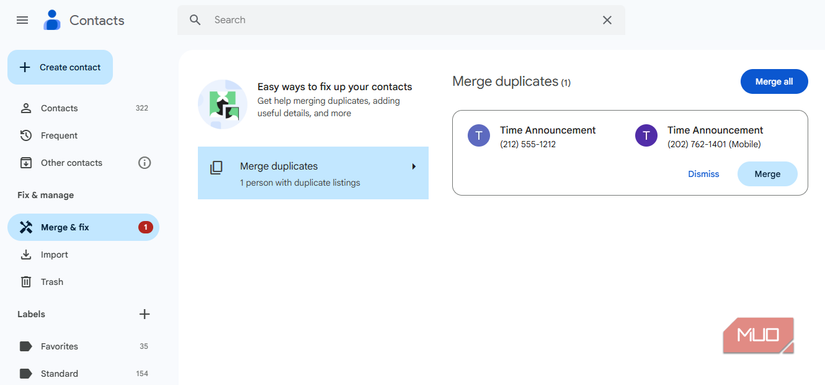
Task: Select the Merge & fix sidebar item
Action: 83,227
